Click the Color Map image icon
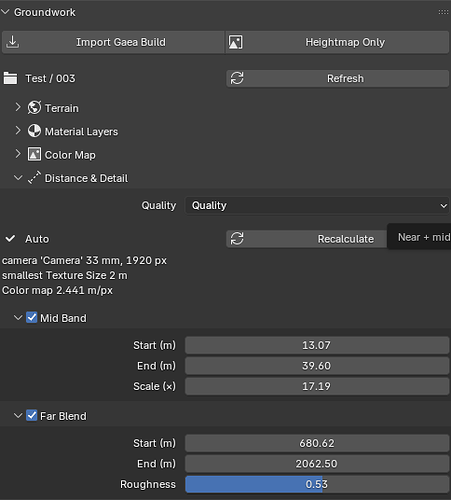Viewport: 451px width, 500px height. tap(34, 154)
